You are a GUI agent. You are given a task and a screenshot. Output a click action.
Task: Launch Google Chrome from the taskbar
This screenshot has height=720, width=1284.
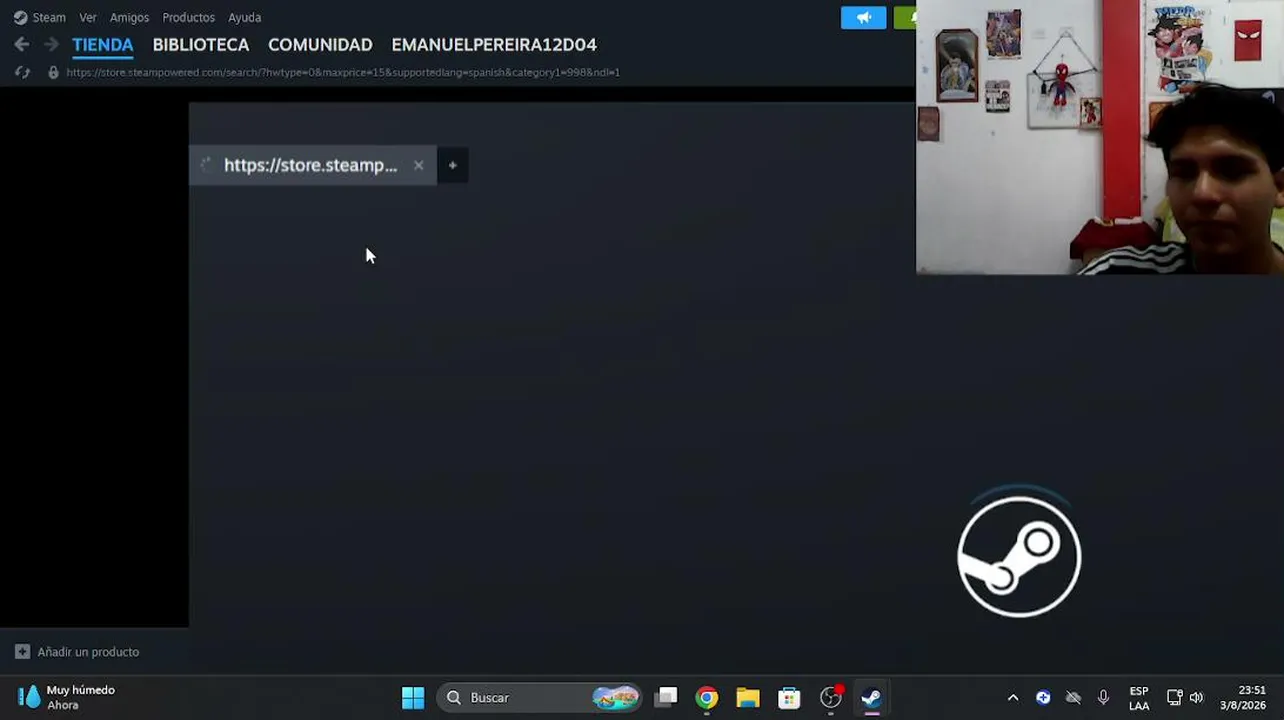click(707, 698)
